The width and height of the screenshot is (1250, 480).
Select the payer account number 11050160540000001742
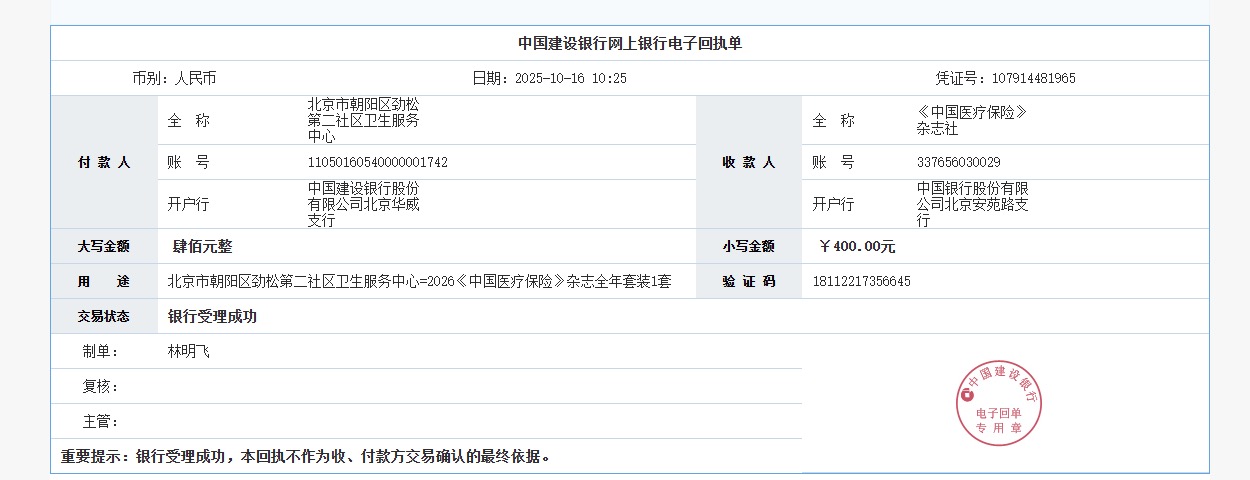377,162
